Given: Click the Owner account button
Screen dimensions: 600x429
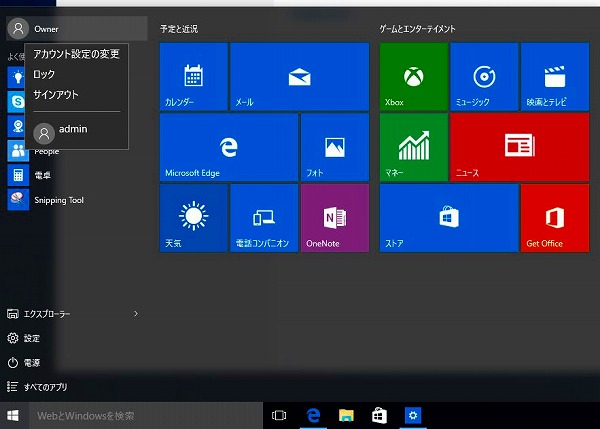Looking at the screenshot, I should (77, 29).
